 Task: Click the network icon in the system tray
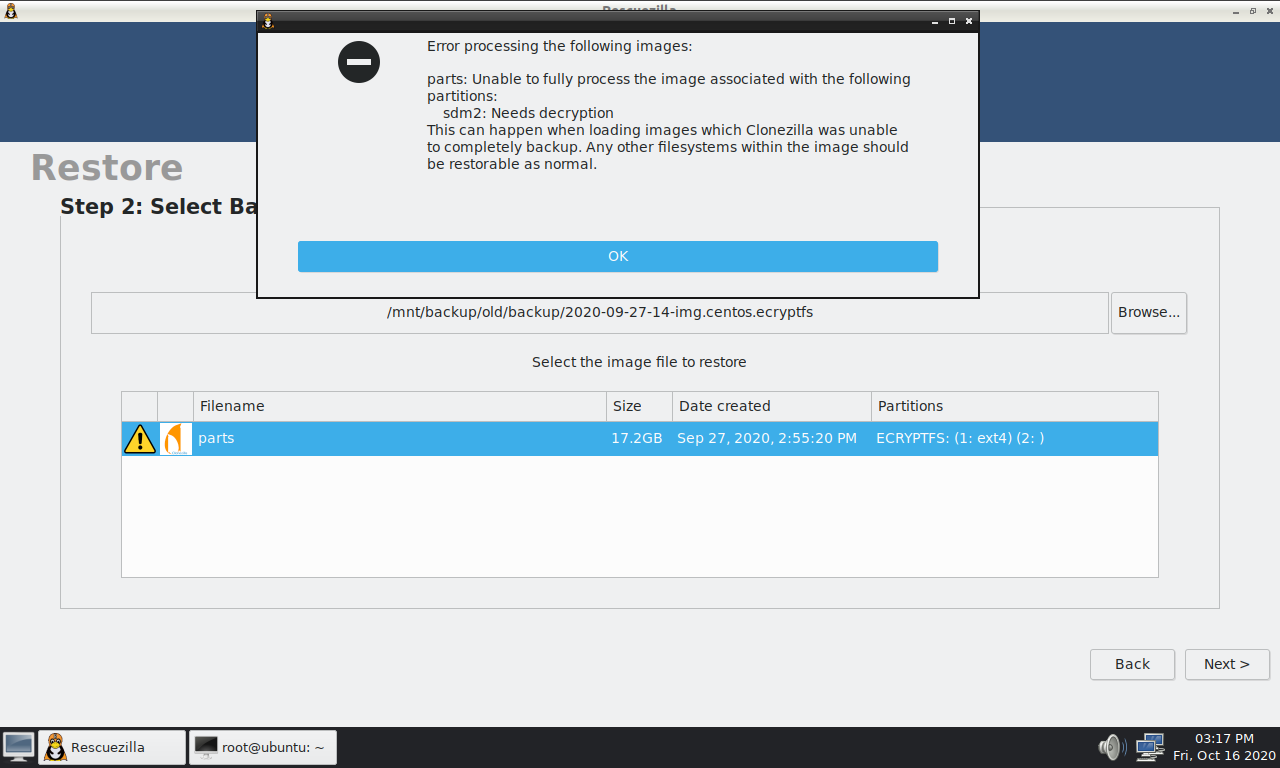point(1150,747)
